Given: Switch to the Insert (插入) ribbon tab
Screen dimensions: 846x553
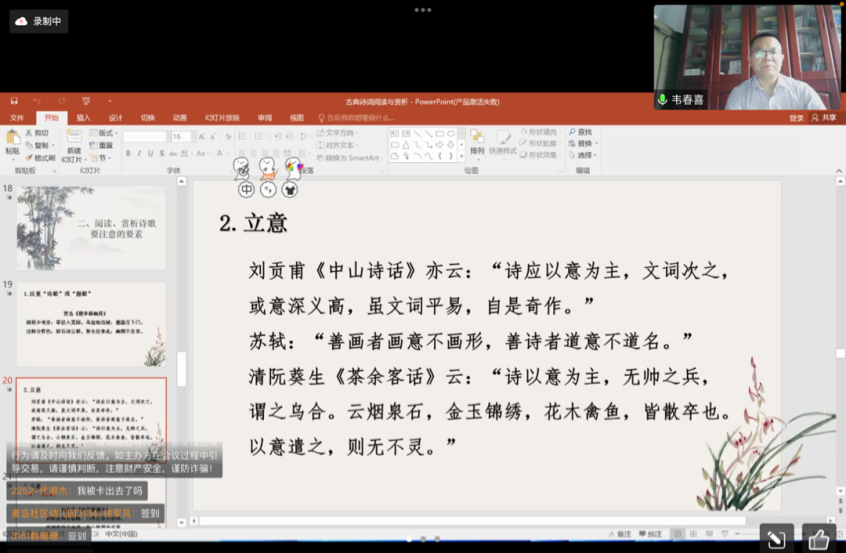Looking at the screenshot, I should pos(83,118).
